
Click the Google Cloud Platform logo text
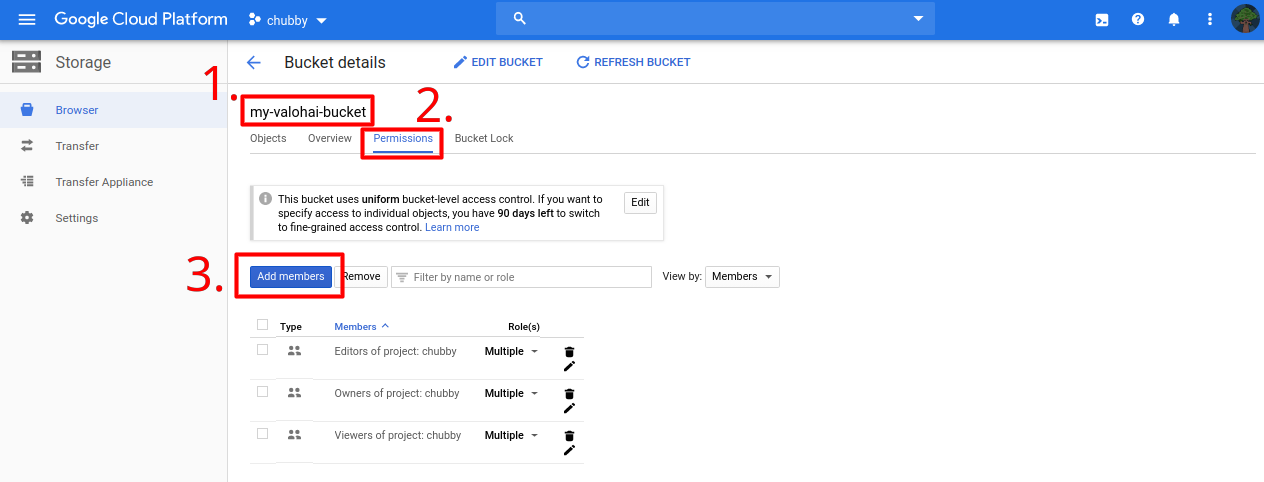(x=141, y=19)
